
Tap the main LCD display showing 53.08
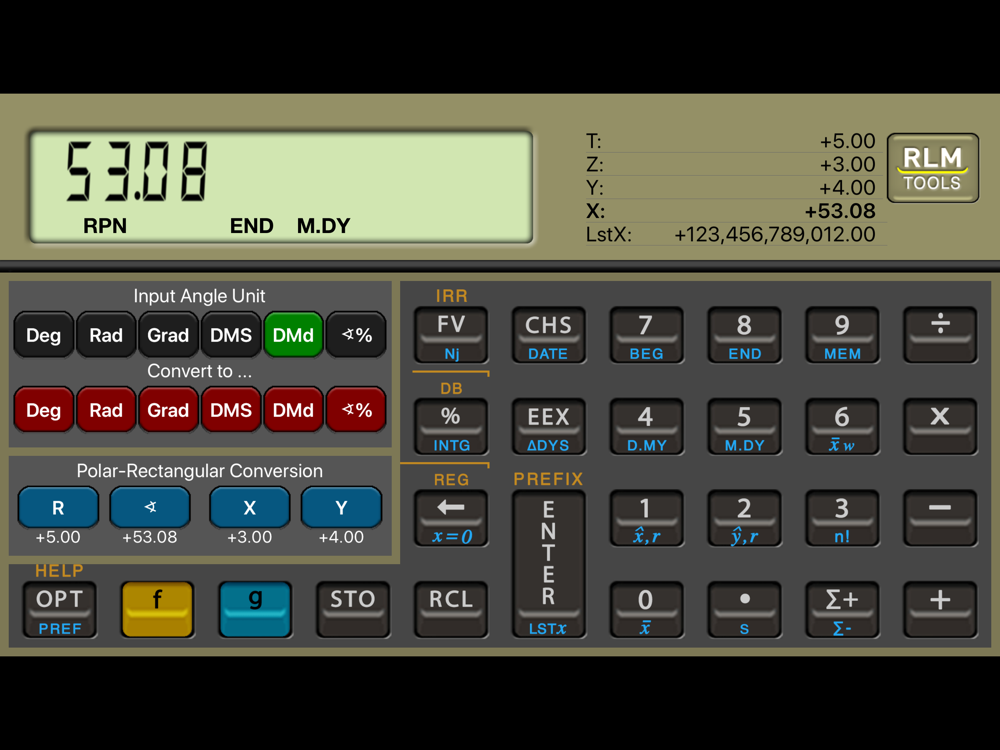pyautogui.click(x=281, y=187)
